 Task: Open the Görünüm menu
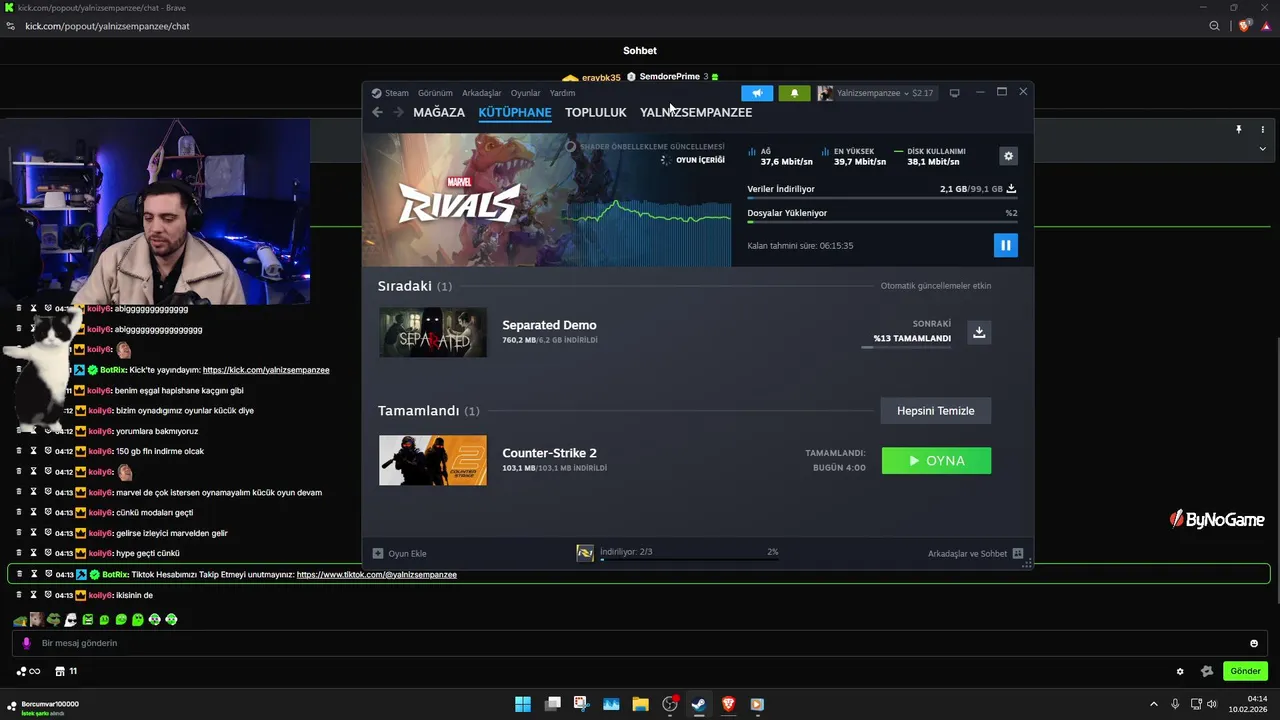point(435,93)
